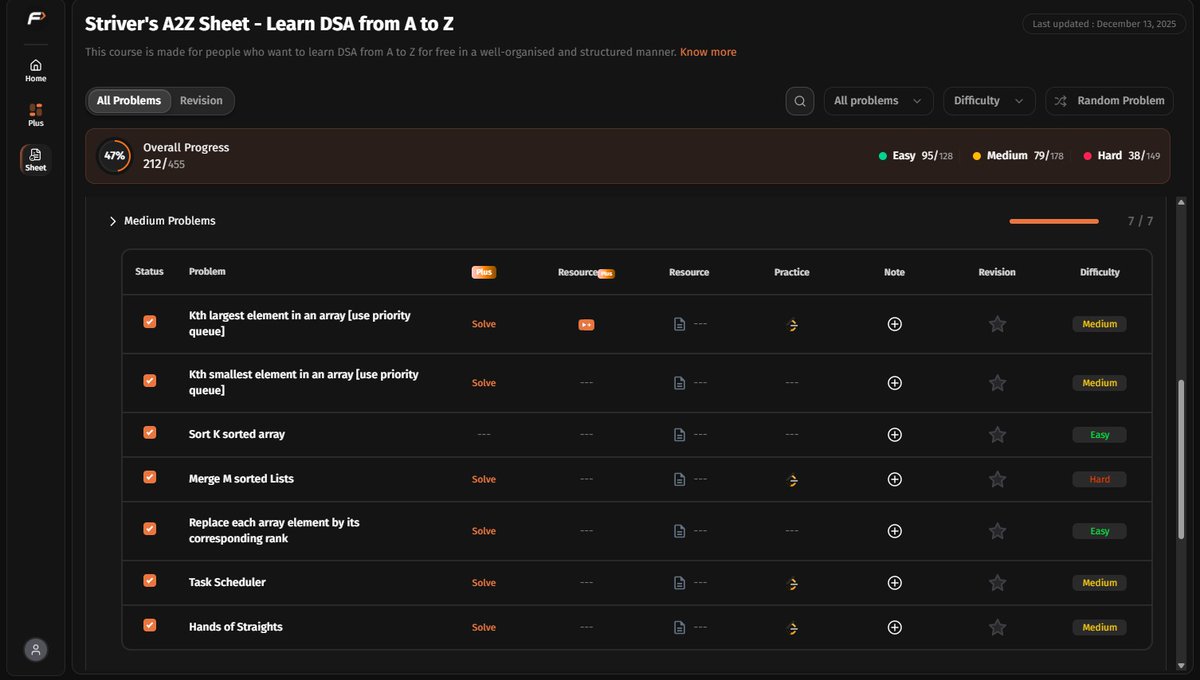Click the Last updated date label
Screen dimensions: 1200x680
tap(1106, 24)
